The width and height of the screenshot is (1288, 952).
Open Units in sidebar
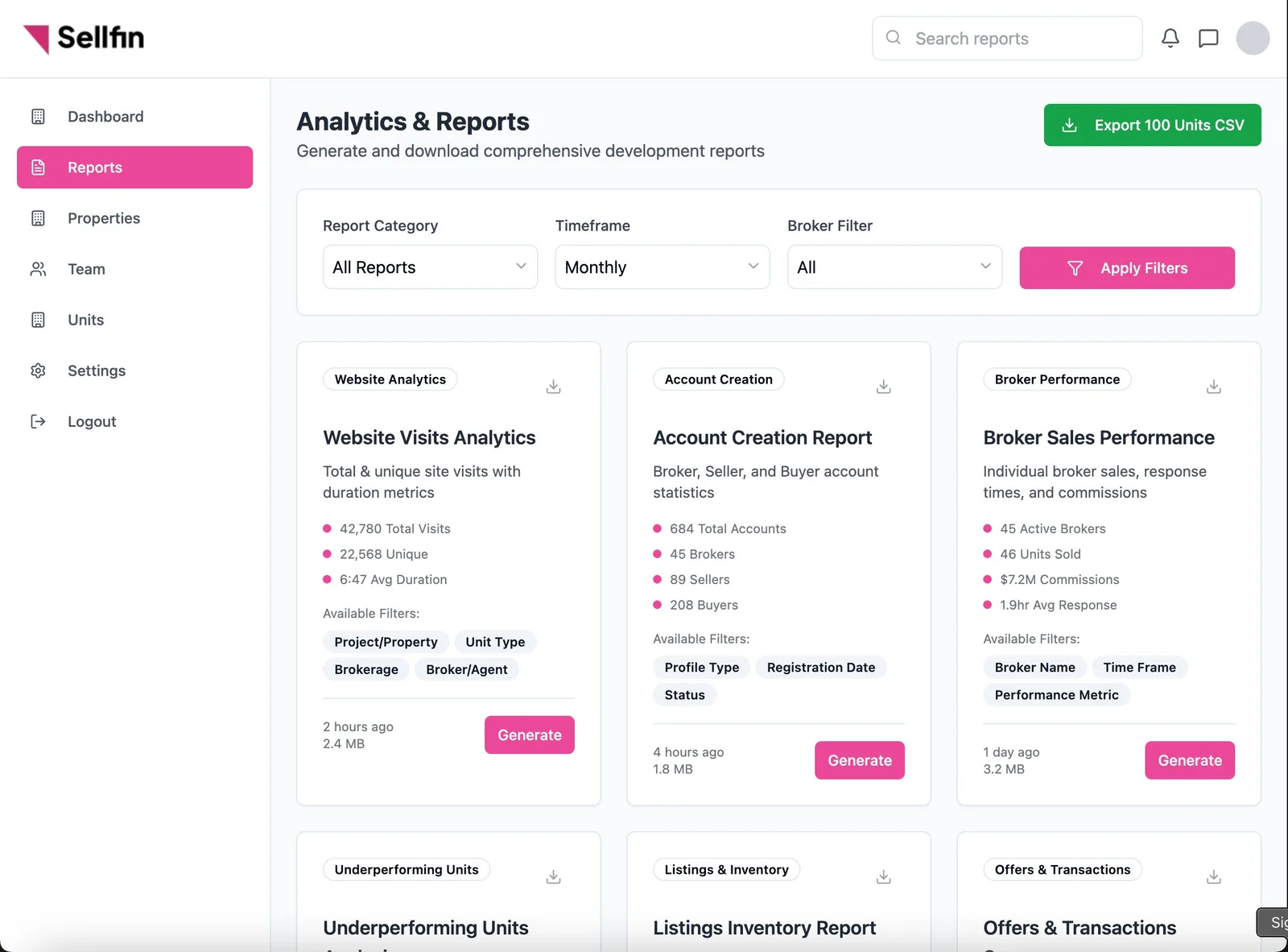(134, 320)
